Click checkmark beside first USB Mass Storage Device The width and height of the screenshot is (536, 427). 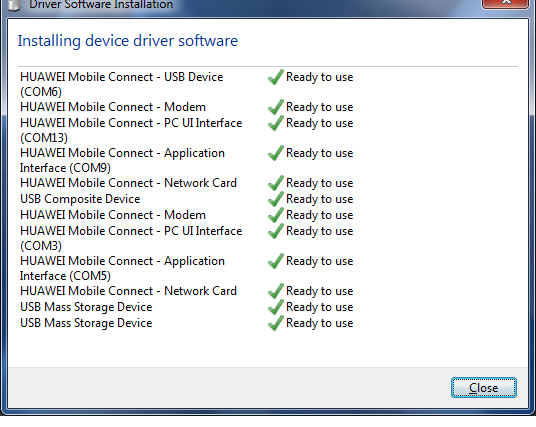click(276, 307)
